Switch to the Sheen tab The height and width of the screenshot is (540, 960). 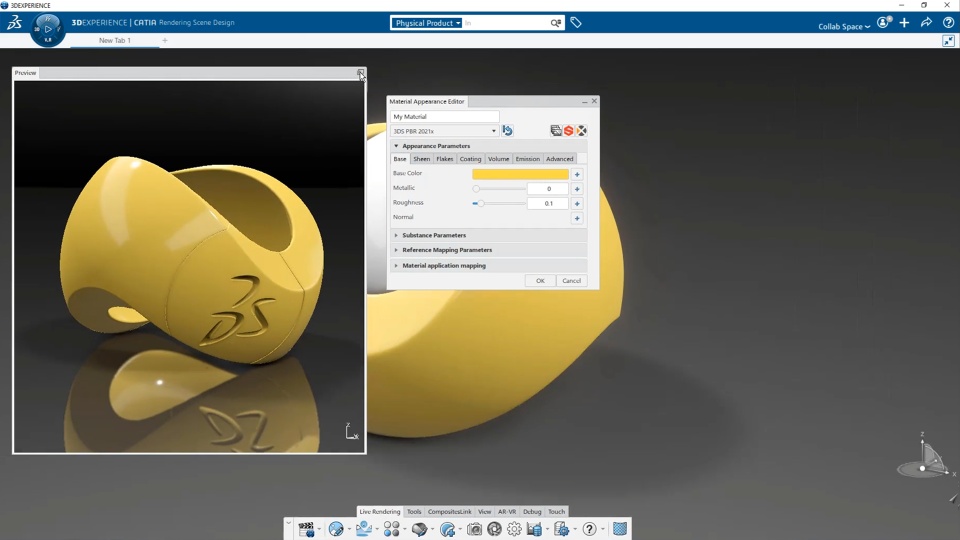click(421, 159)
